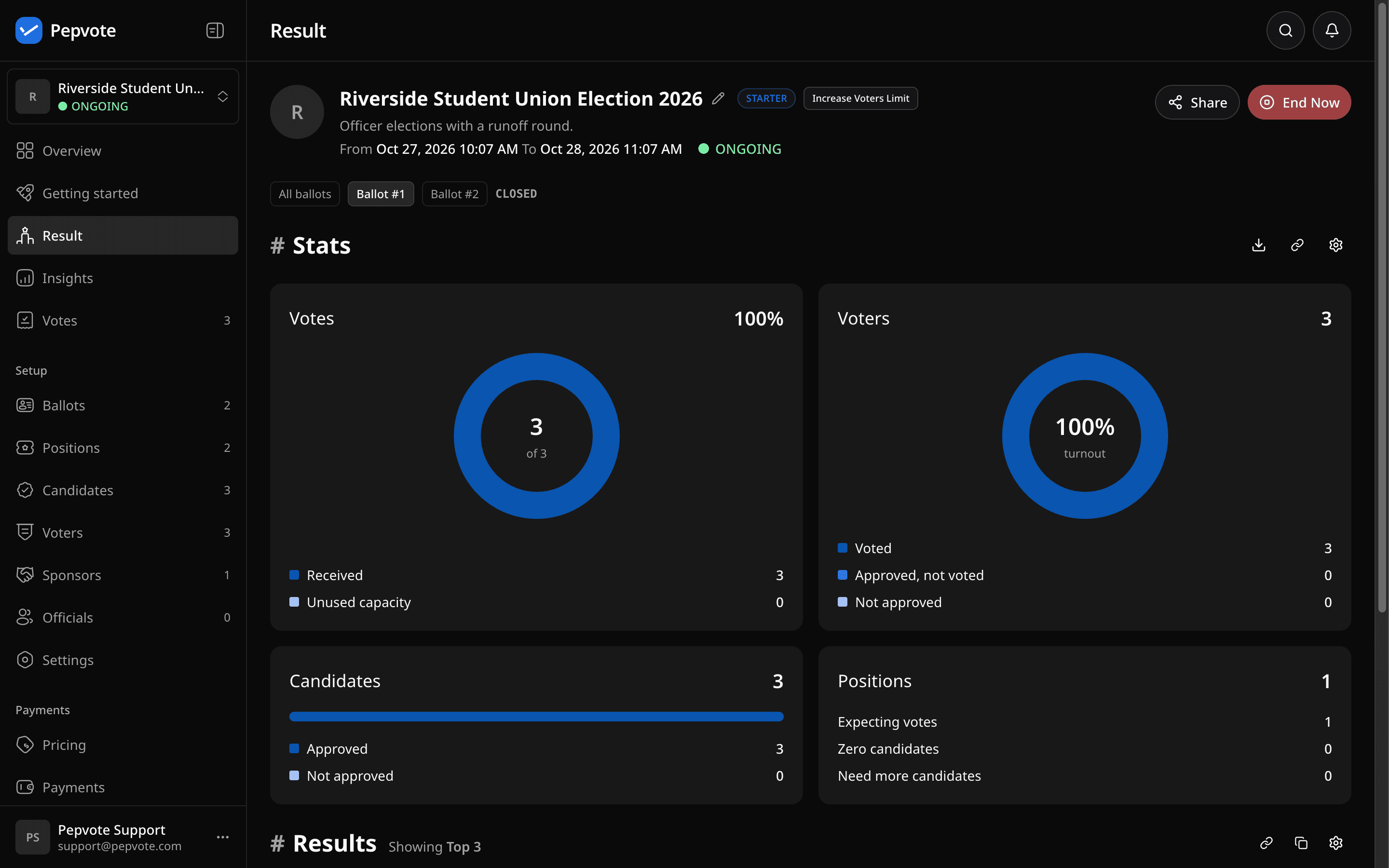
Task: Open Voters setup page
Action: 123,533
